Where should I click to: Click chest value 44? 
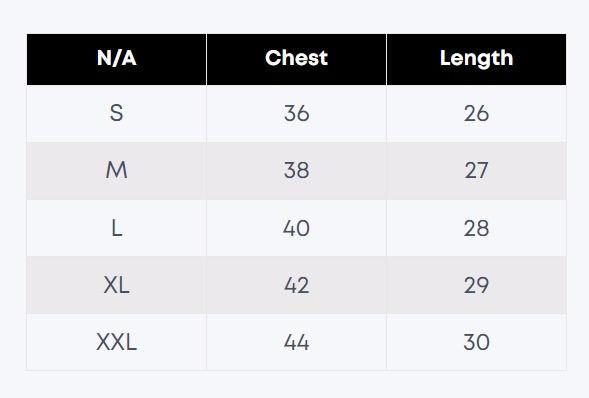point(296,342)
